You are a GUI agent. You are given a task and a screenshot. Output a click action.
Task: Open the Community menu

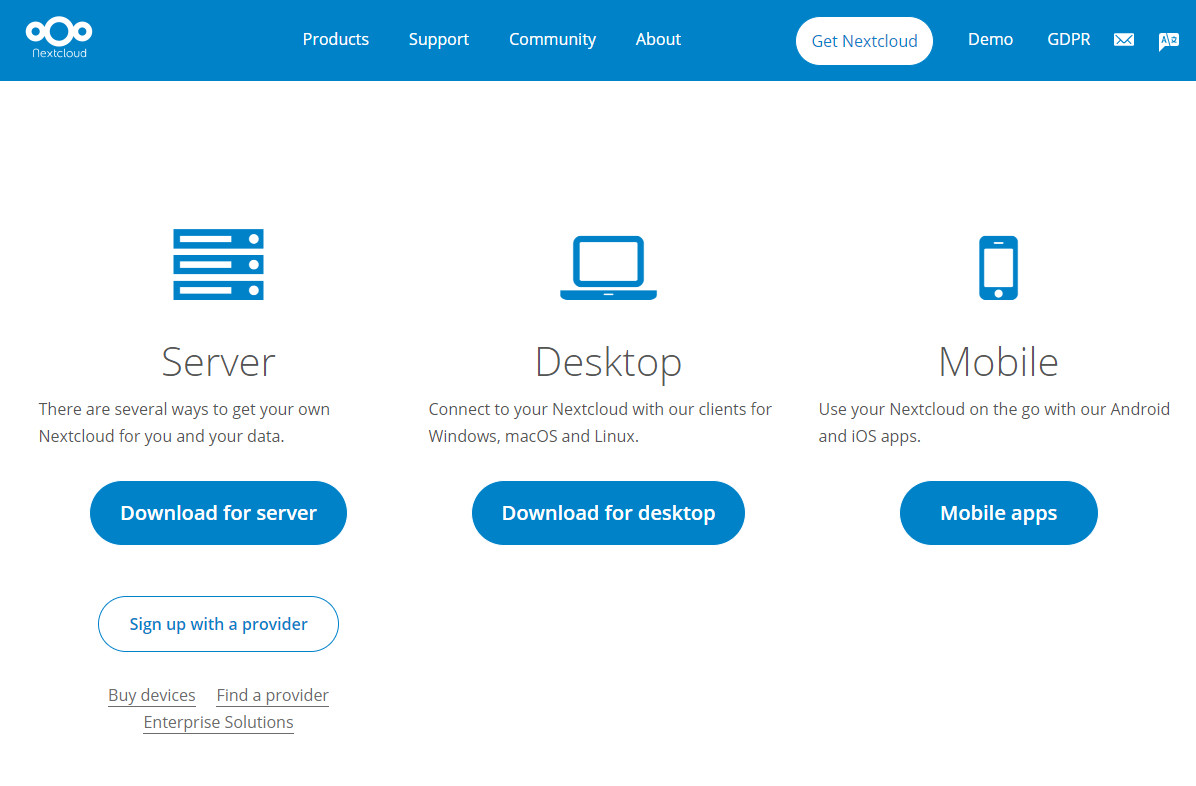tap(552, 40)
